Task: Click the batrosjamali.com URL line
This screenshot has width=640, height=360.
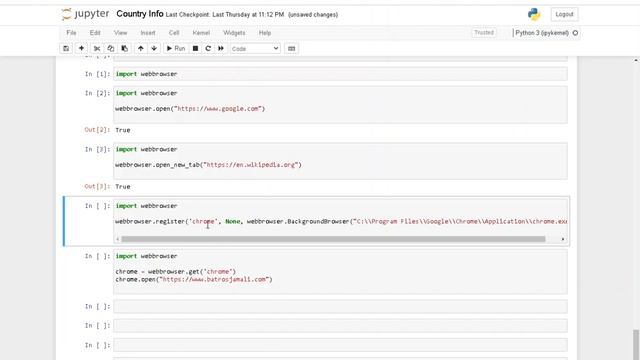Action: [x=194, y=280]
